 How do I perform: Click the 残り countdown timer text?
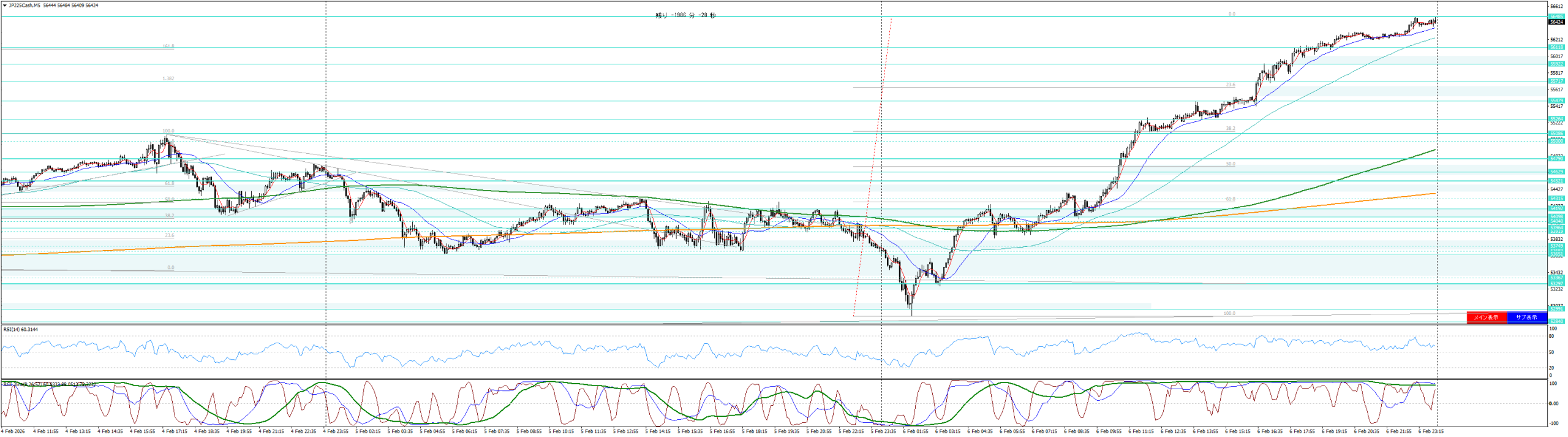(x=685, y=16)
